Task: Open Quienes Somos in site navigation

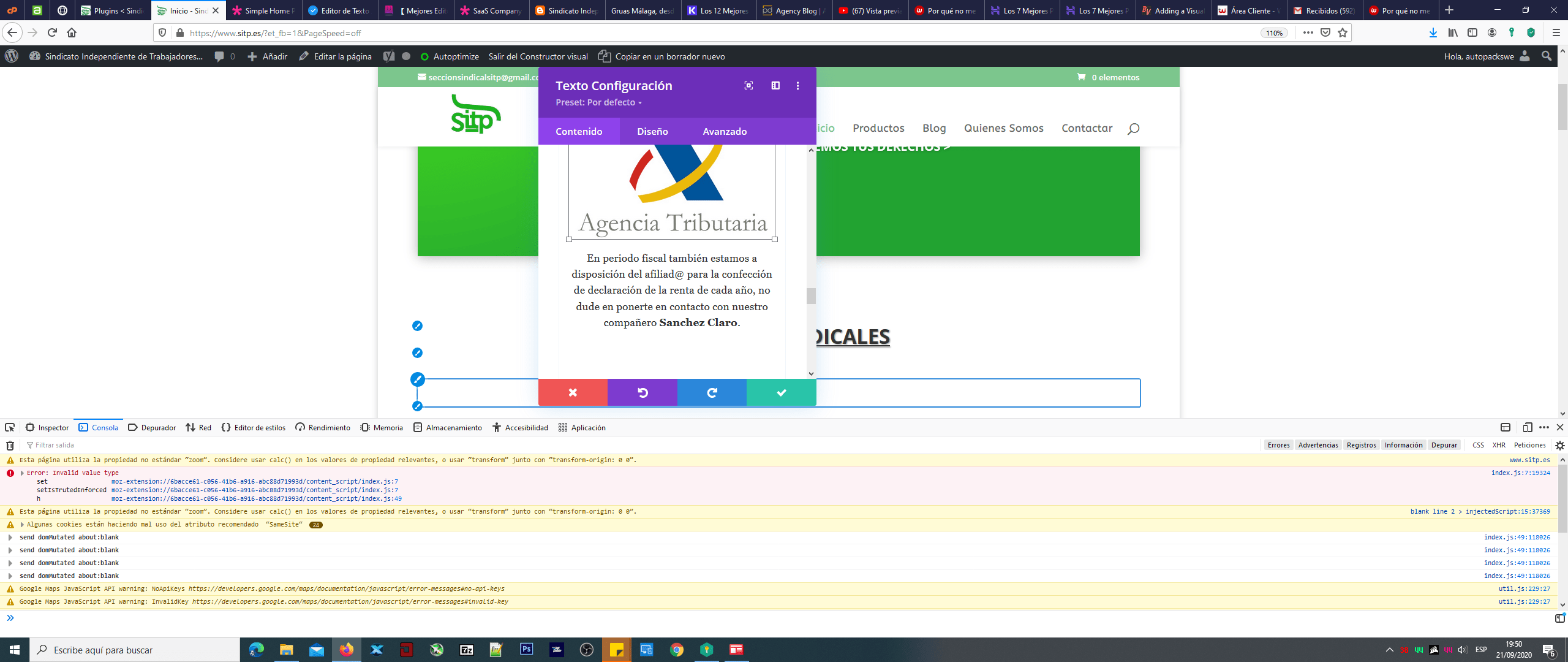Action: click(1003, 128)
